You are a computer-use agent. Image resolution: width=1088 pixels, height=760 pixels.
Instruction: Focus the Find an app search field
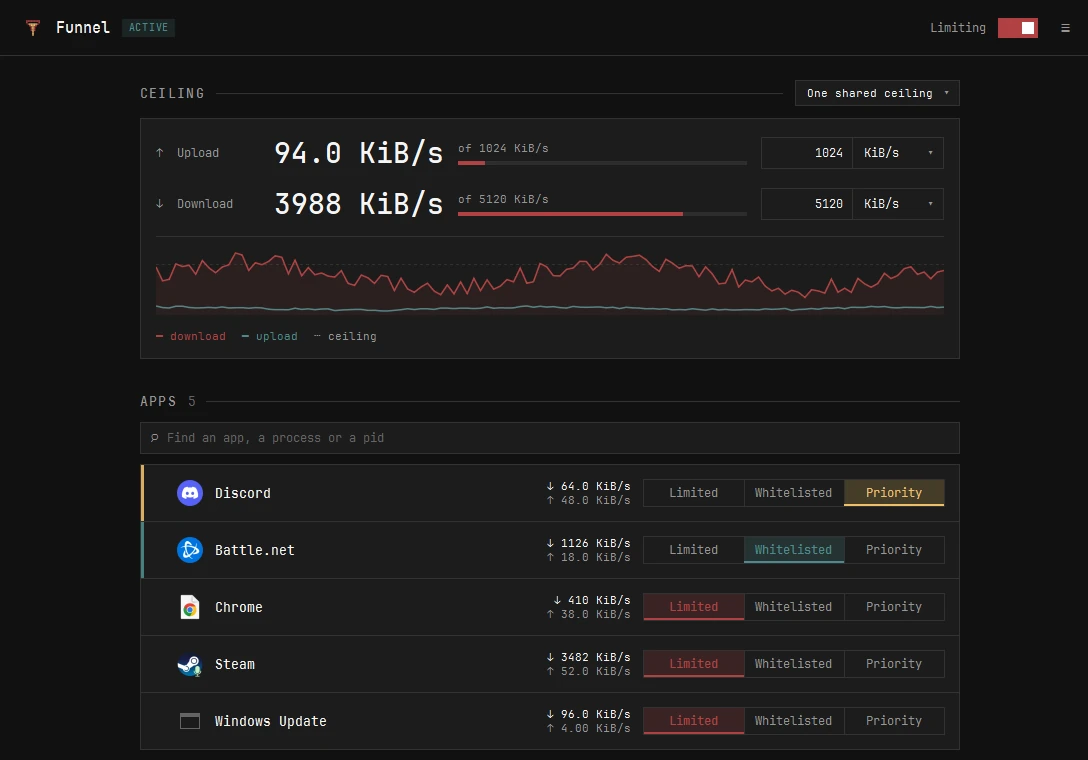coord(550,438)
